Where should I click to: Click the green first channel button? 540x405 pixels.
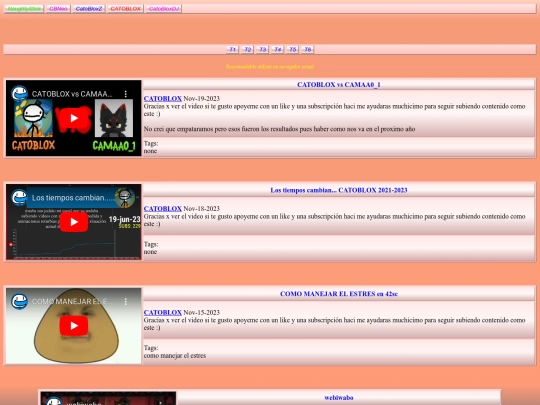coord(24,9)
